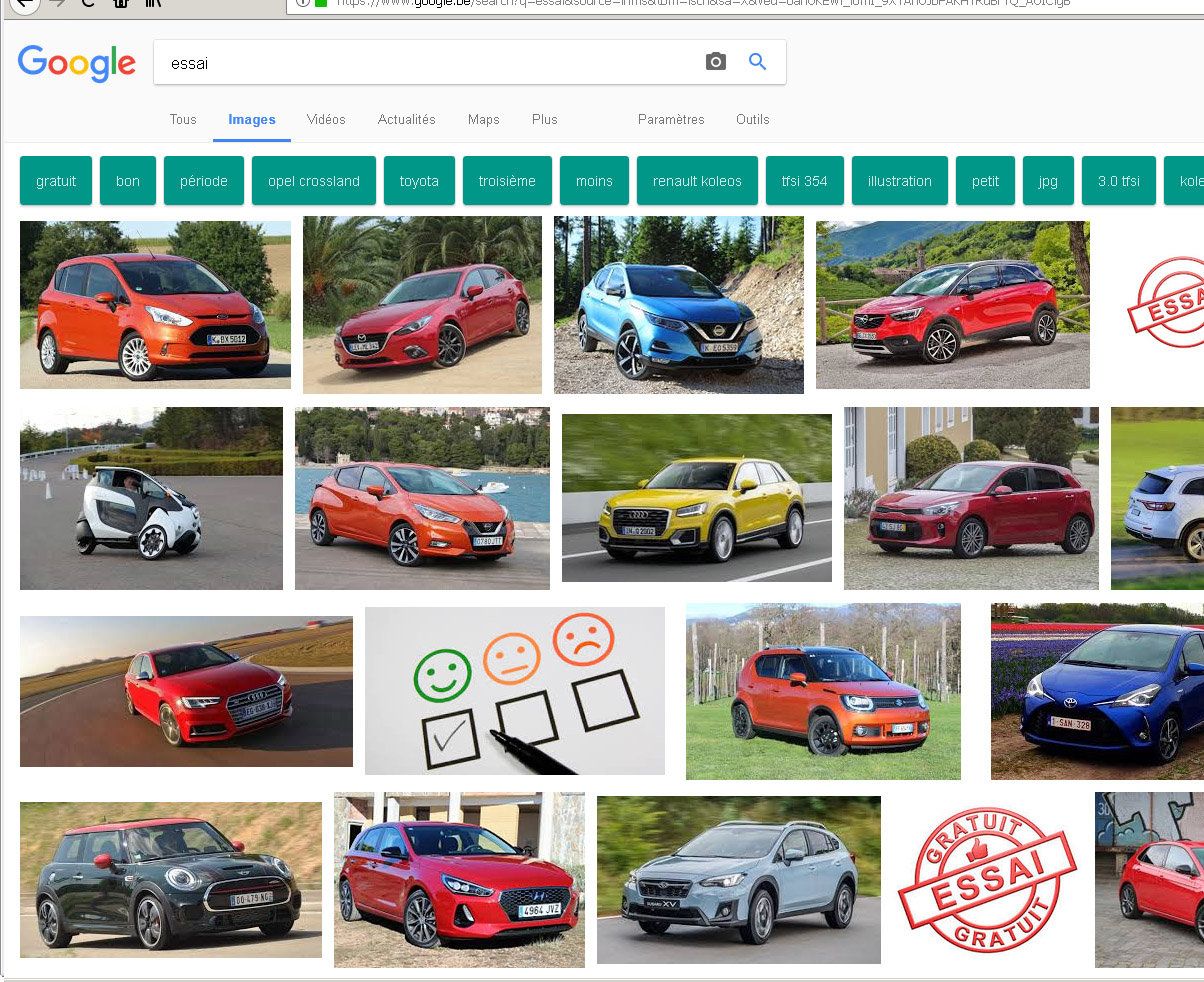This screenshot has height=982, width=1204.
Task: Open the smiley checkbox survey image
Action: 515,691
